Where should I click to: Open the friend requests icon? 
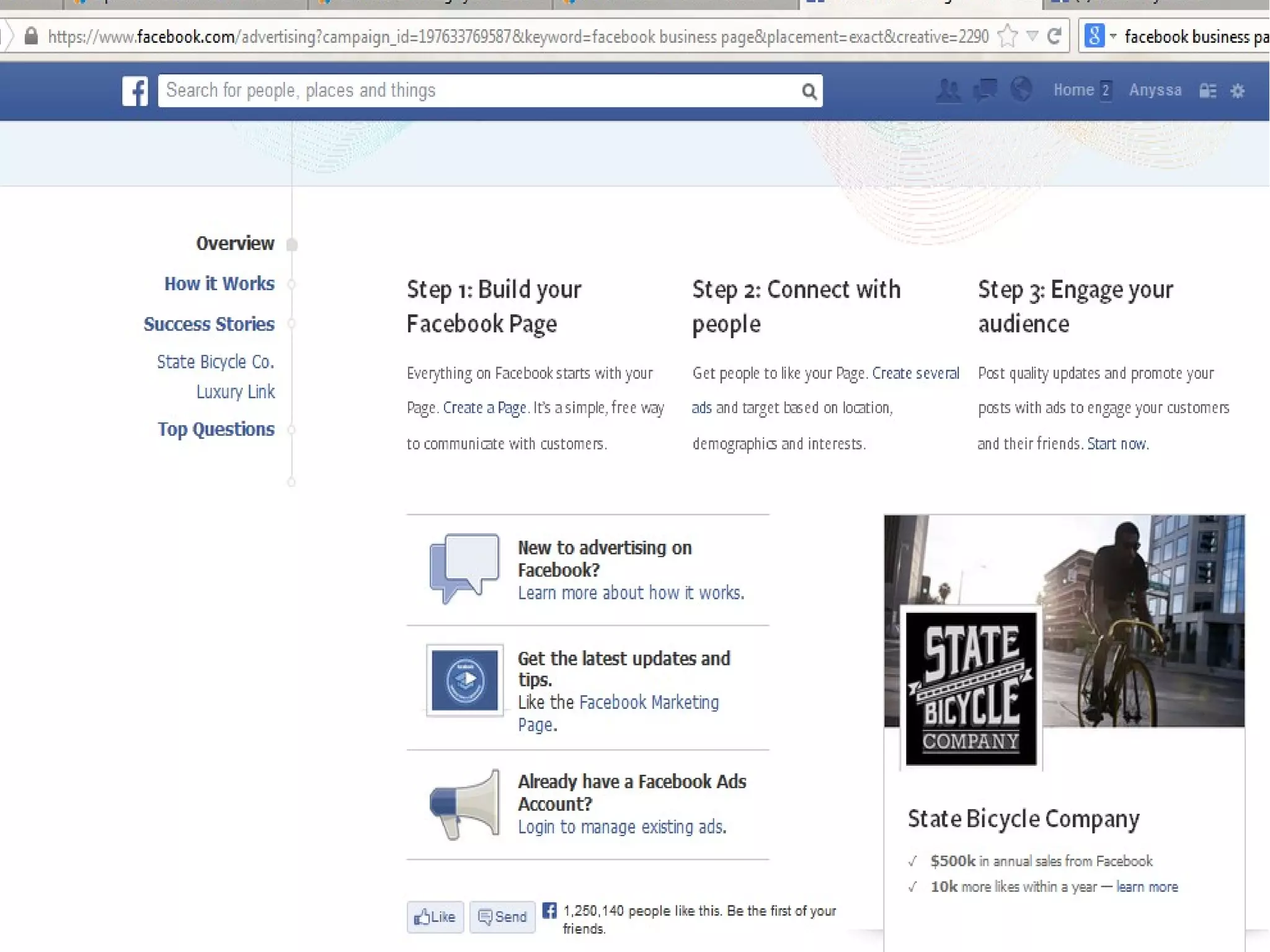click(x=948, y=91)
